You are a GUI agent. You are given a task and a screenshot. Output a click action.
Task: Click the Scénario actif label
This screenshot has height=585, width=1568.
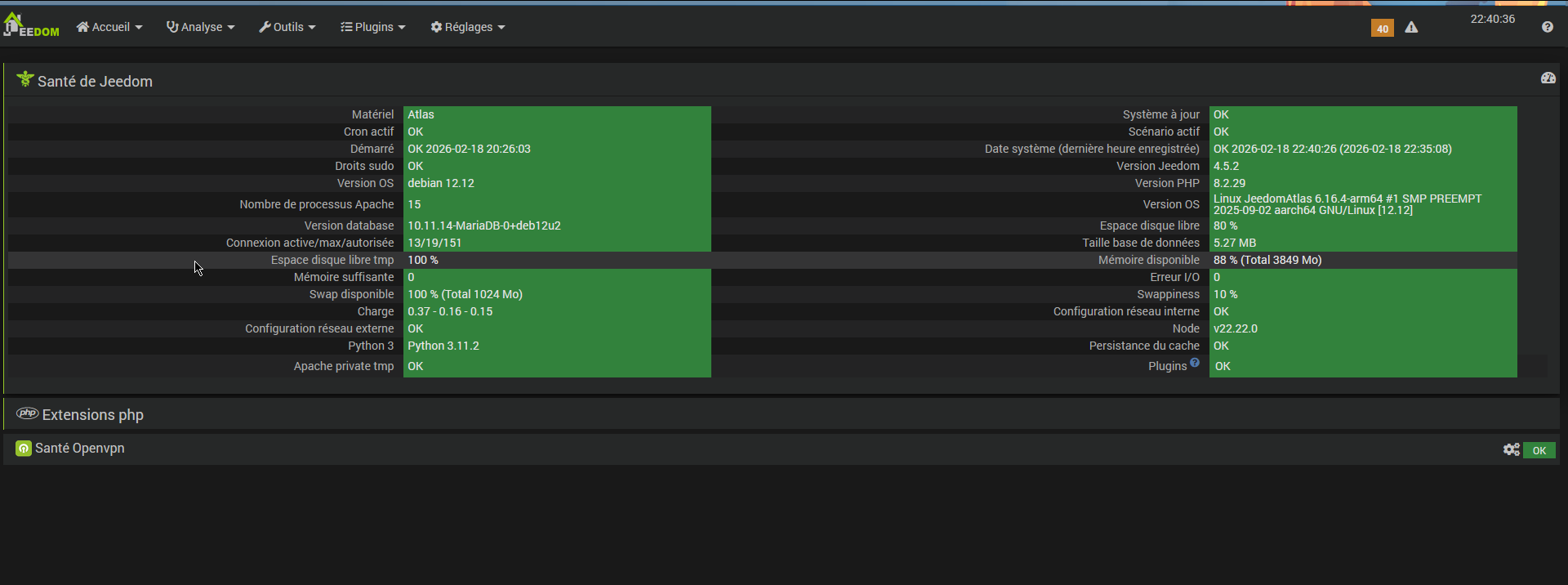pyautogui.click(x=1164, y=132)
